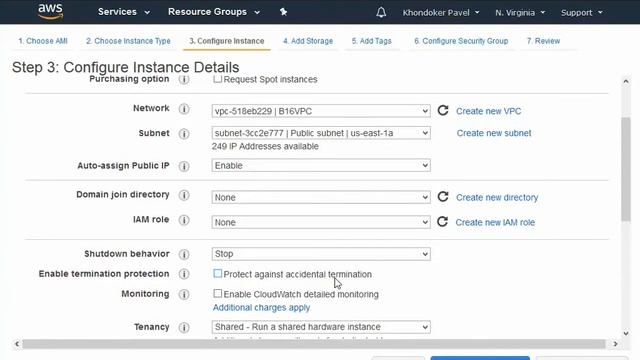This screenshot has width=640, height=360.
Task: Go to 5. Add Tags tab
Action: tap(371, 41)
